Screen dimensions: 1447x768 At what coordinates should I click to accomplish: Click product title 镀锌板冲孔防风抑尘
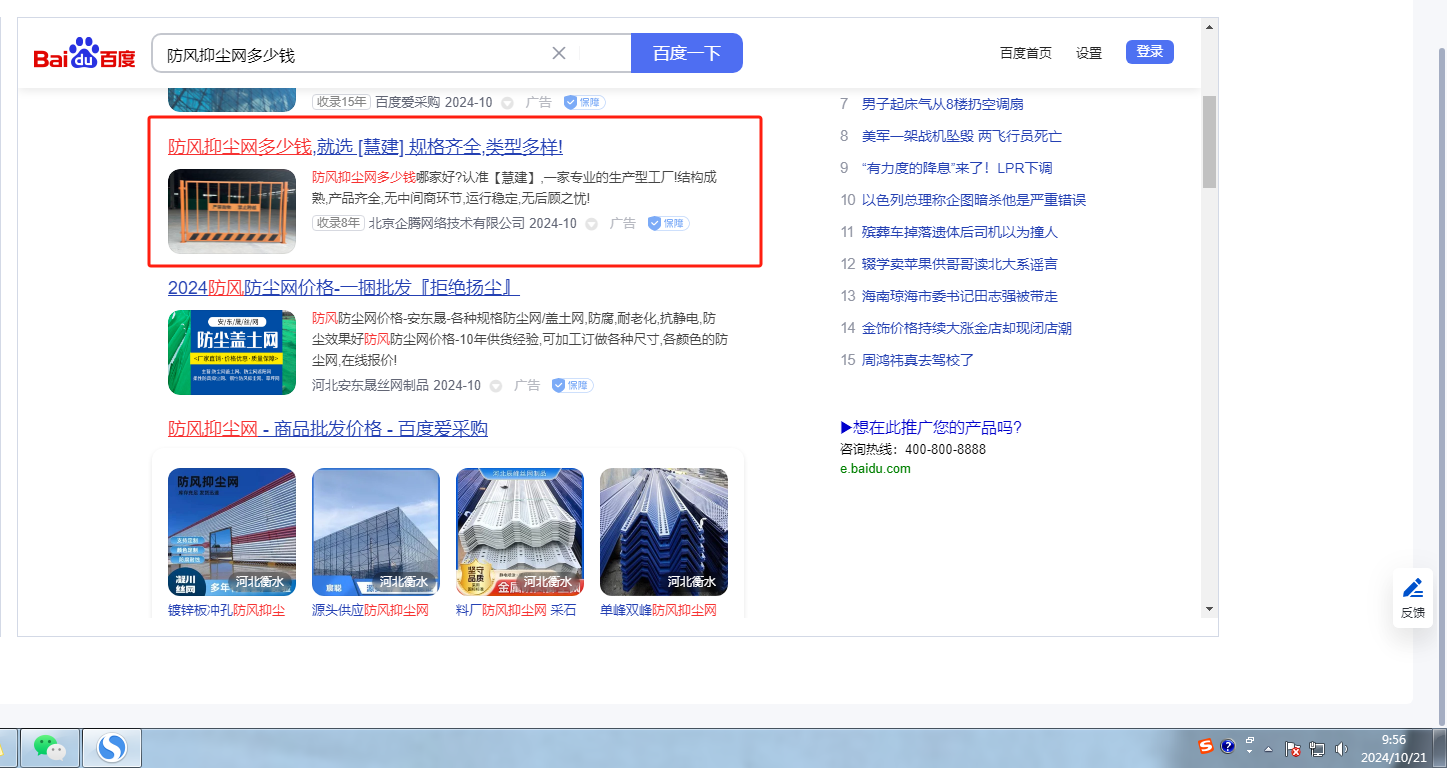[226, 610]
